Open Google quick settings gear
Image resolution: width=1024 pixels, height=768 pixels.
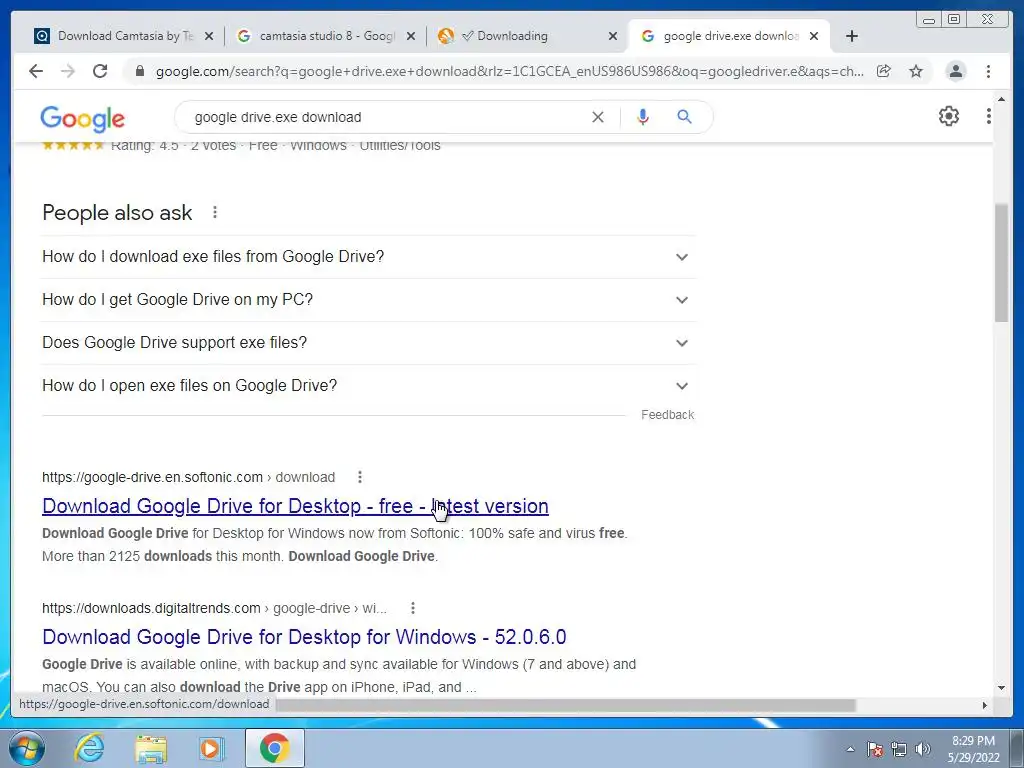coord(949,116)
